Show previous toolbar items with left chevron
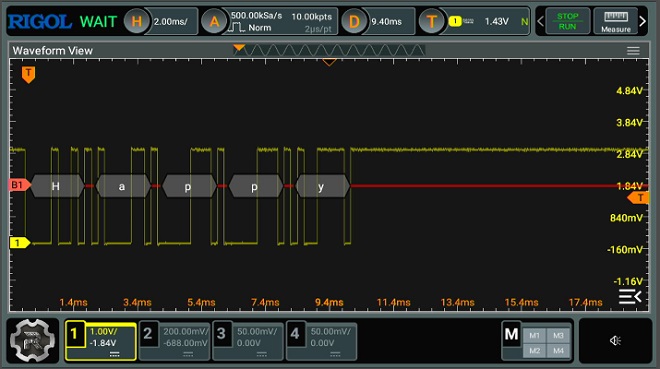This screenshot has height=369, width=660. click(x=540, y=21)
